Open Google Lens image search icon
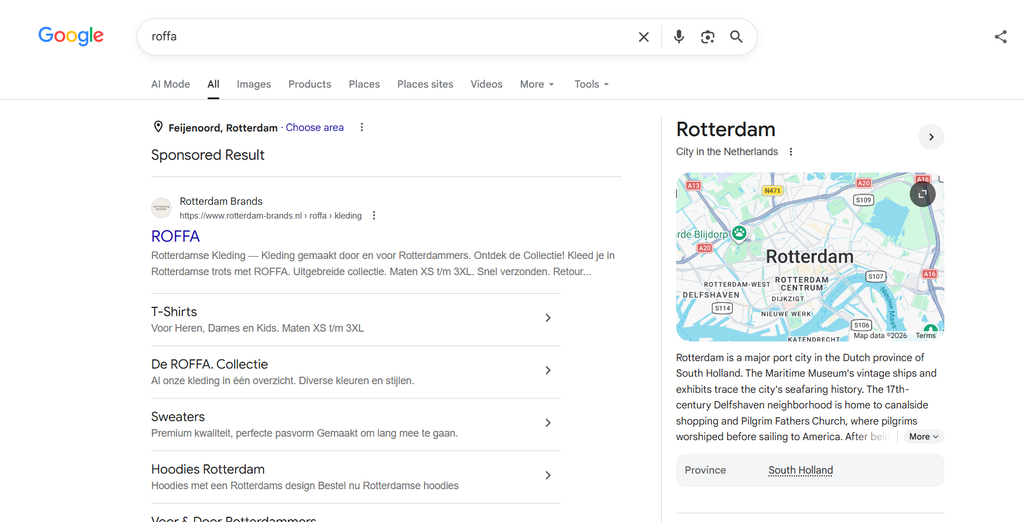The height and width of the screenshot is (522, 1024). point(707,37)
